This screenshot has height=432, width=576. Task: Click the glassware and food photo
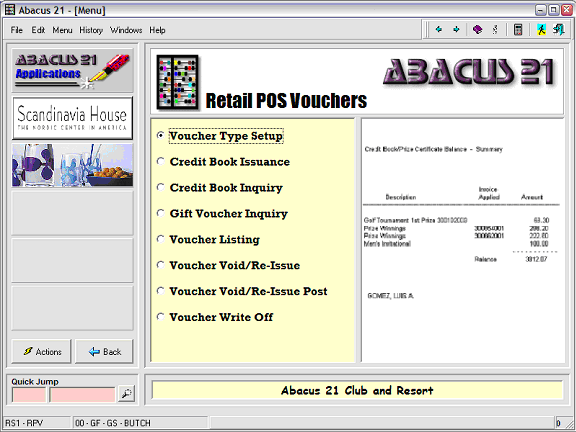click(x=72, y=165)
